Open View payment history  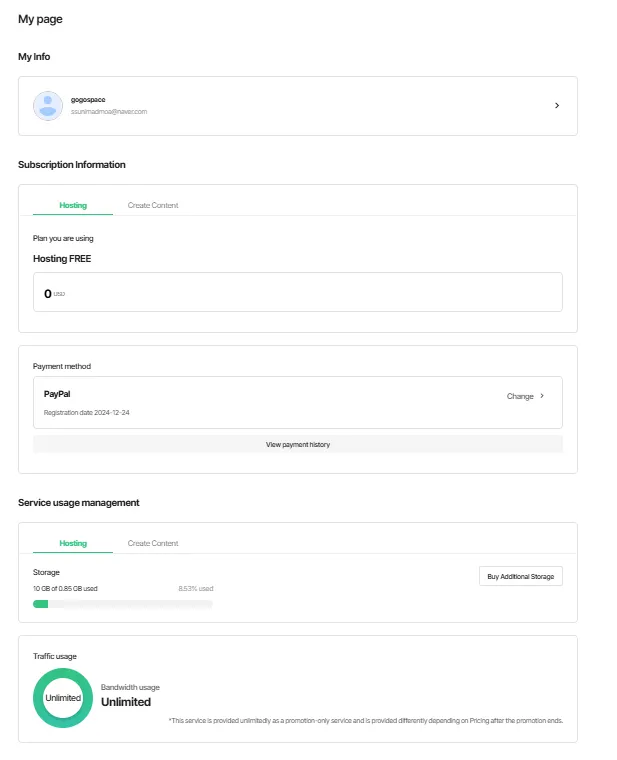pyautogui.click(x=297, y=444)
